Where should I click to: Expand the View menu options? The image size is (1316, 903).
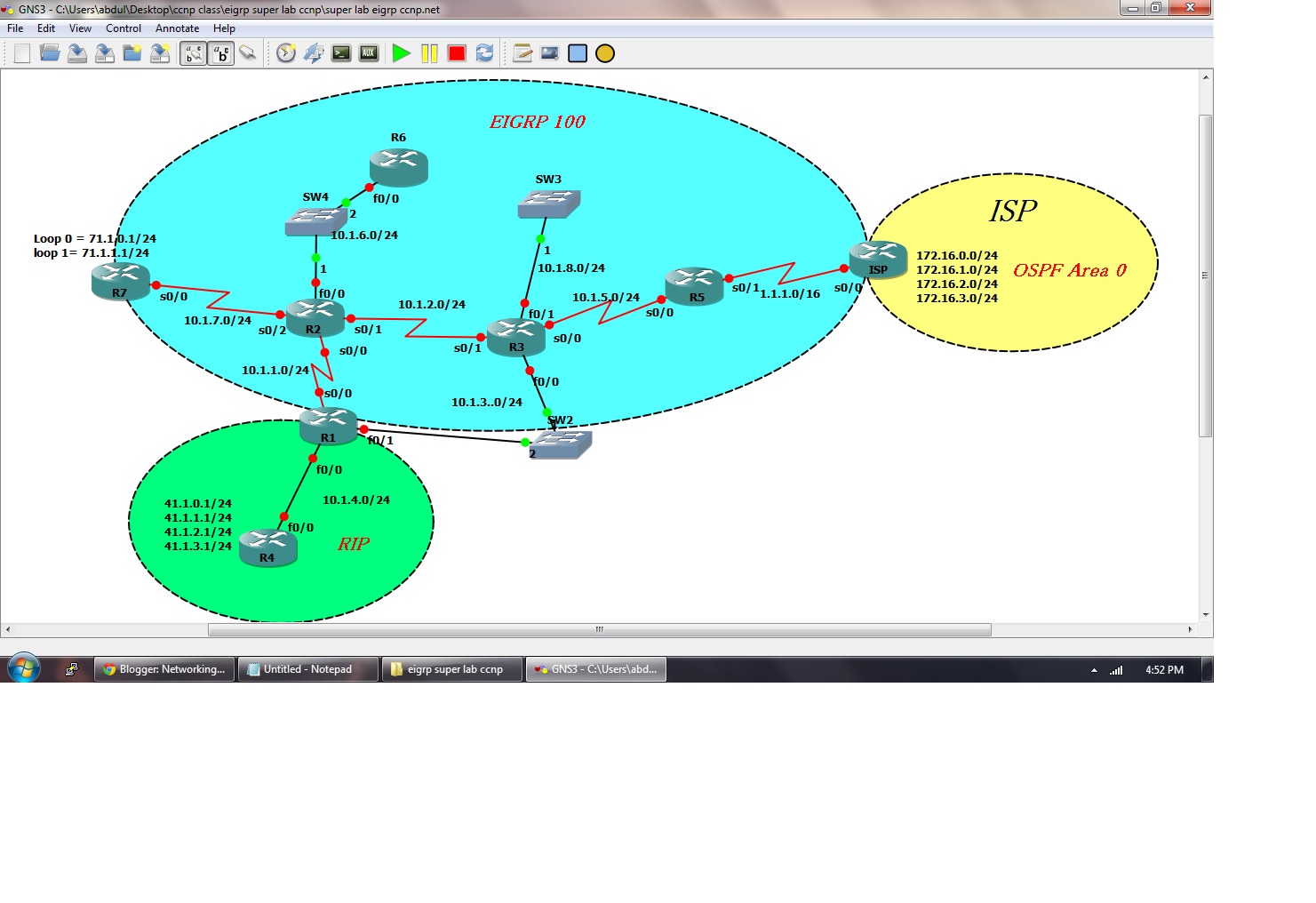point(80,28)
